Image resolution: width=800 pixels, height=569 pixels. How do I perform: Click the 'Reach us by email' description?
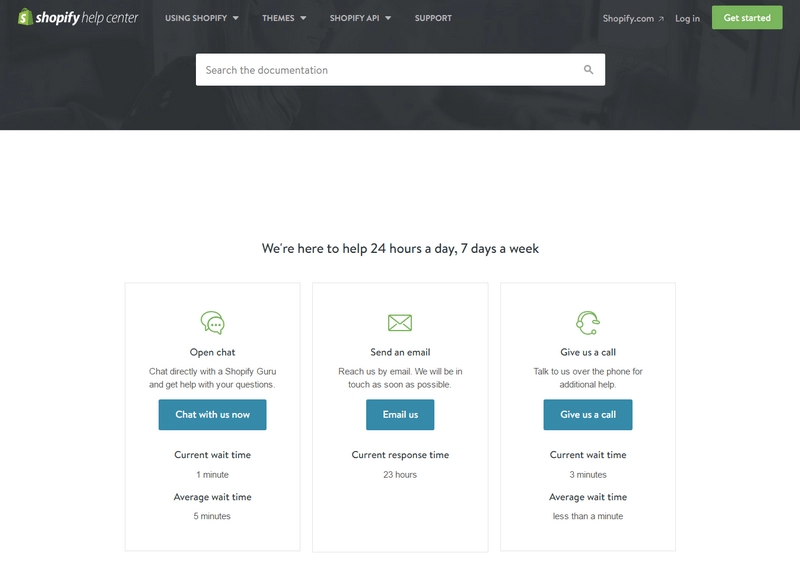pyautogui.click(x=400, y=378)
